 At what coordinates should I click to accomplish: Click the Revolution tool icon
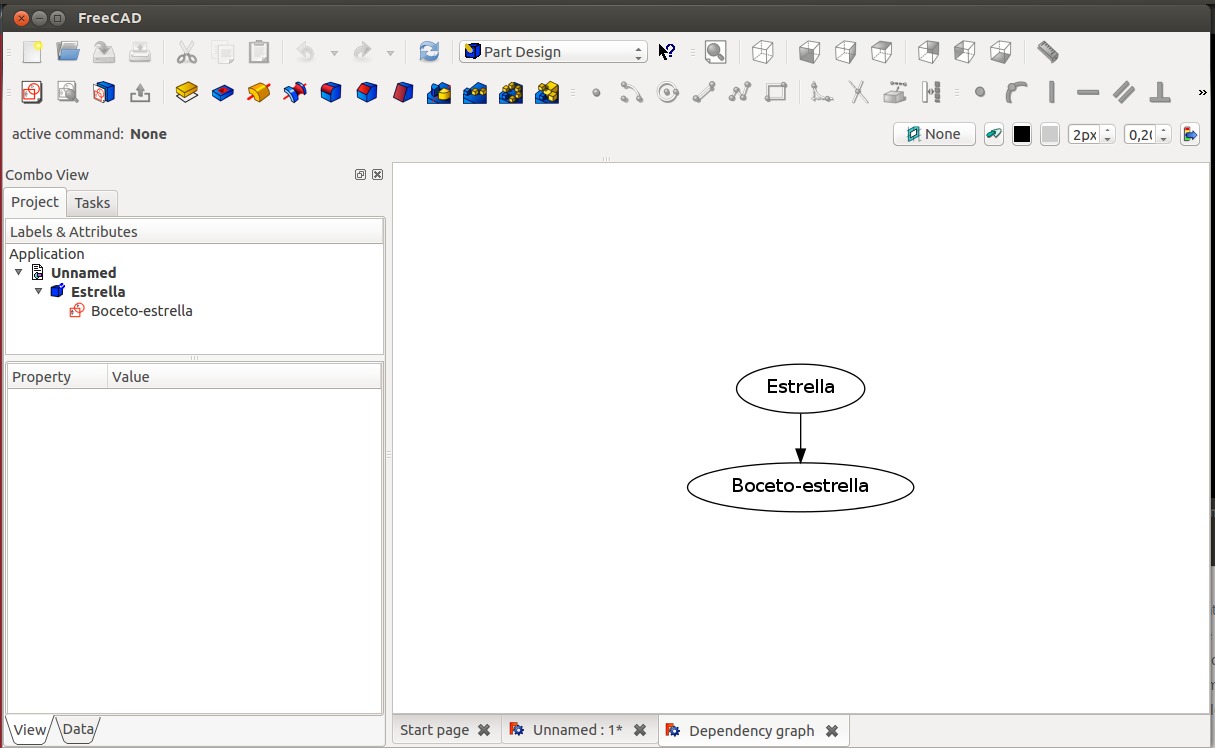point(259,93)
